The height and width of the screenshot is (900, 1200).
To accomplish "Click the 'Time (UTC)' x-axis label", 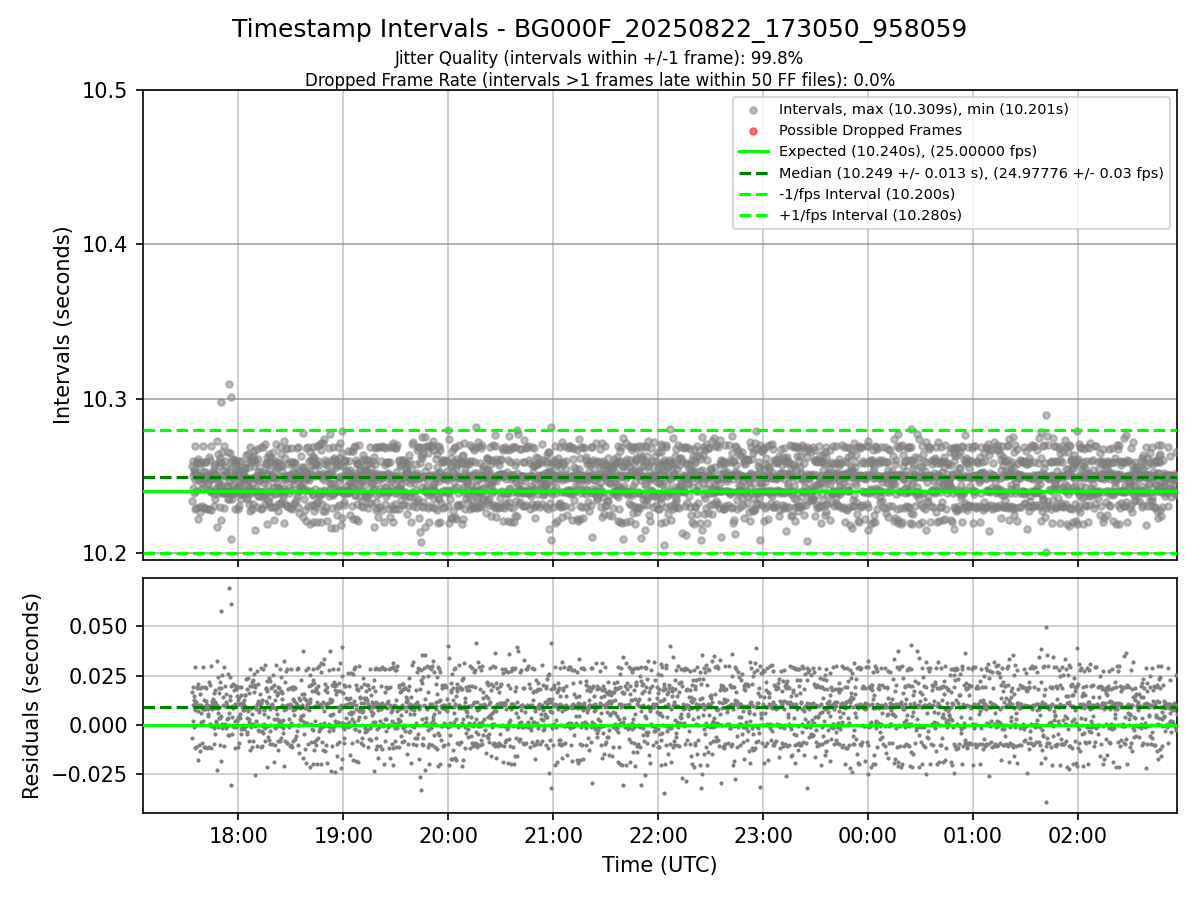I will 659,865.
